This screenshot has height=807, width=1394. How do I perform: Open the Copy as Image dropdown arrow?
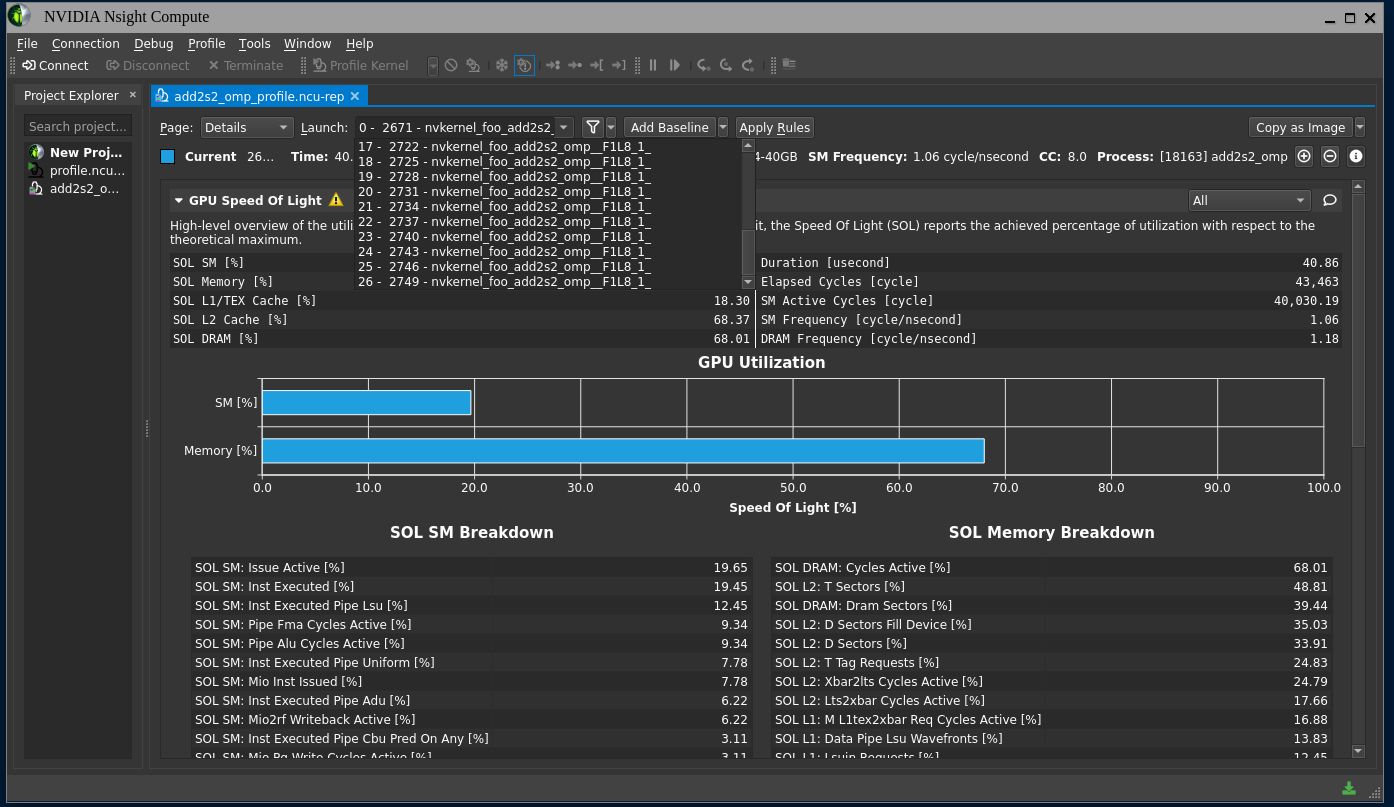[1359, 127]
